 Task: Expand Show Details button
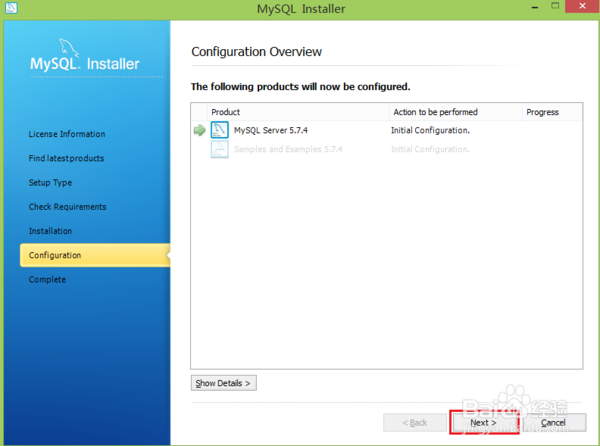click(x=223, y=383)
